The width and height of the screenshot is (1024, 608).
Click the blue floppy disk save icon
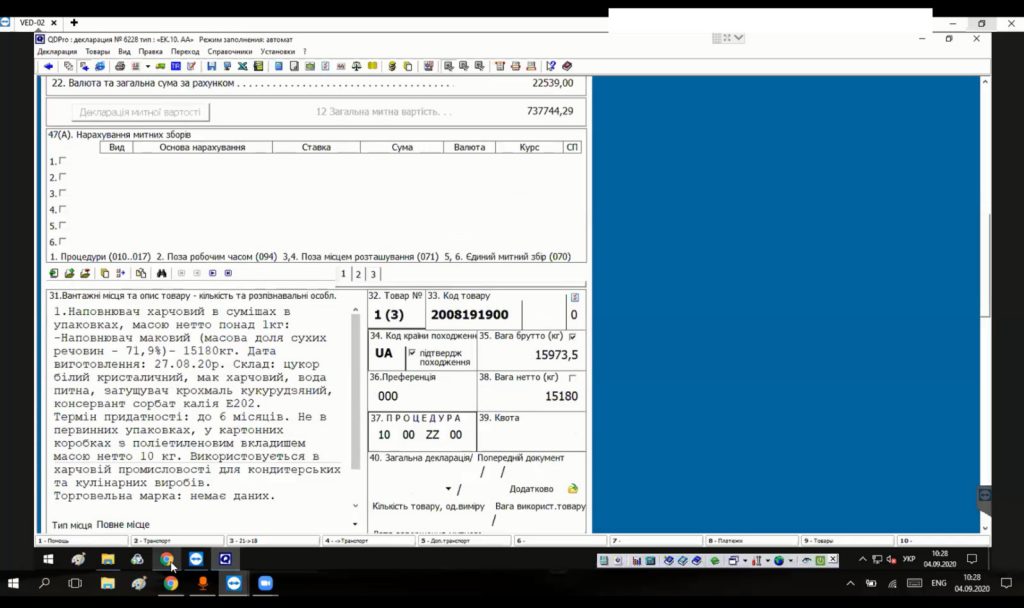[x=212, y=66]
